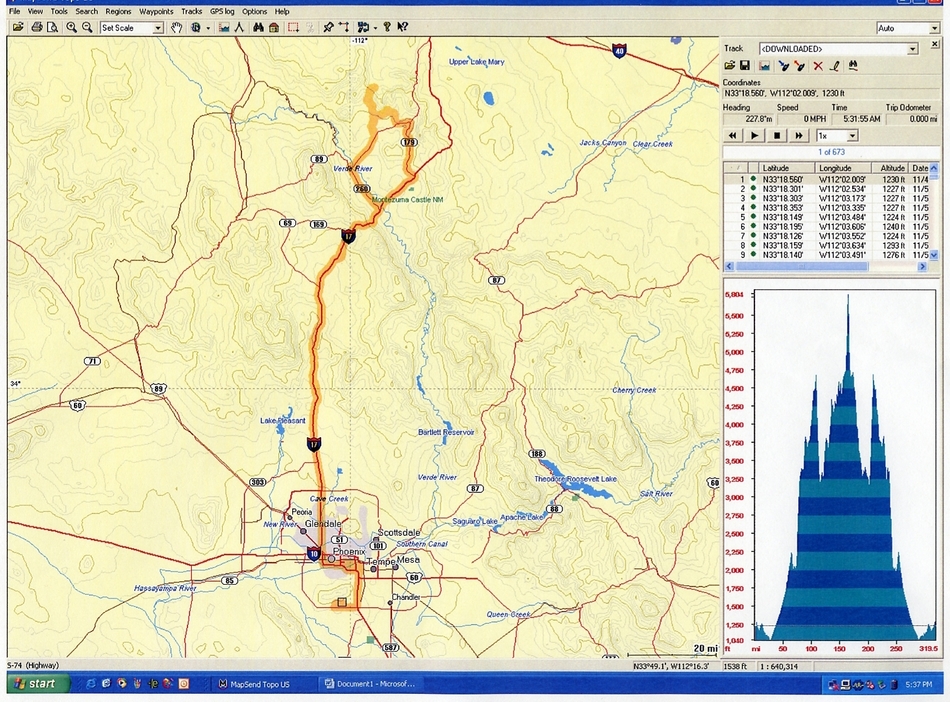Open the dropdown next to GPS transfer icon
The height and width of the screenshot is (702, 950).
click(375, 28)
